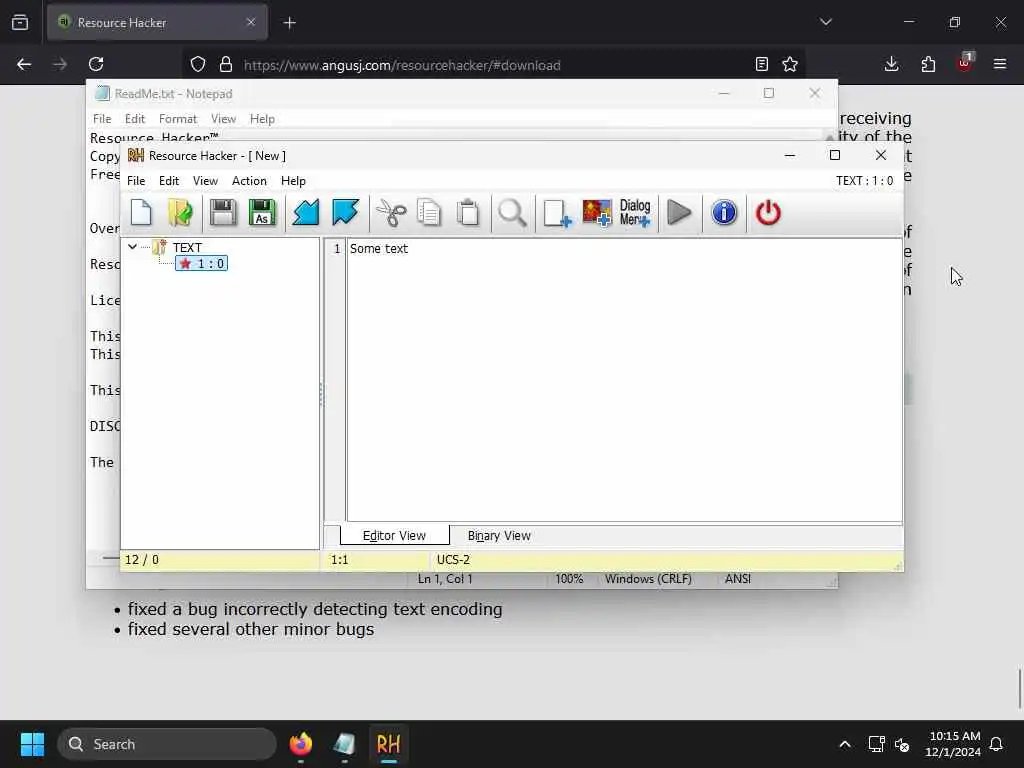Open Firefox list all tabs dropdown
1024x768 pixels.
point(826,22)
